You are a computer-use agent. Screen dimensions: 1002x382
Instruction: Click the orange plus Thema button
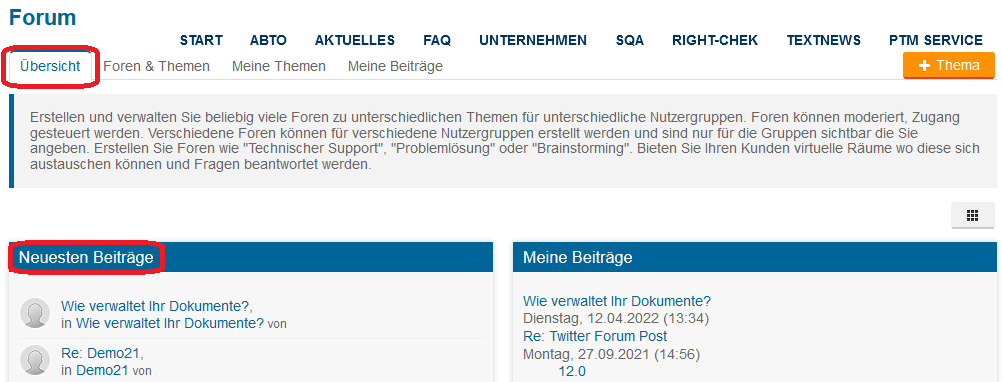click(x=949, y=65)
